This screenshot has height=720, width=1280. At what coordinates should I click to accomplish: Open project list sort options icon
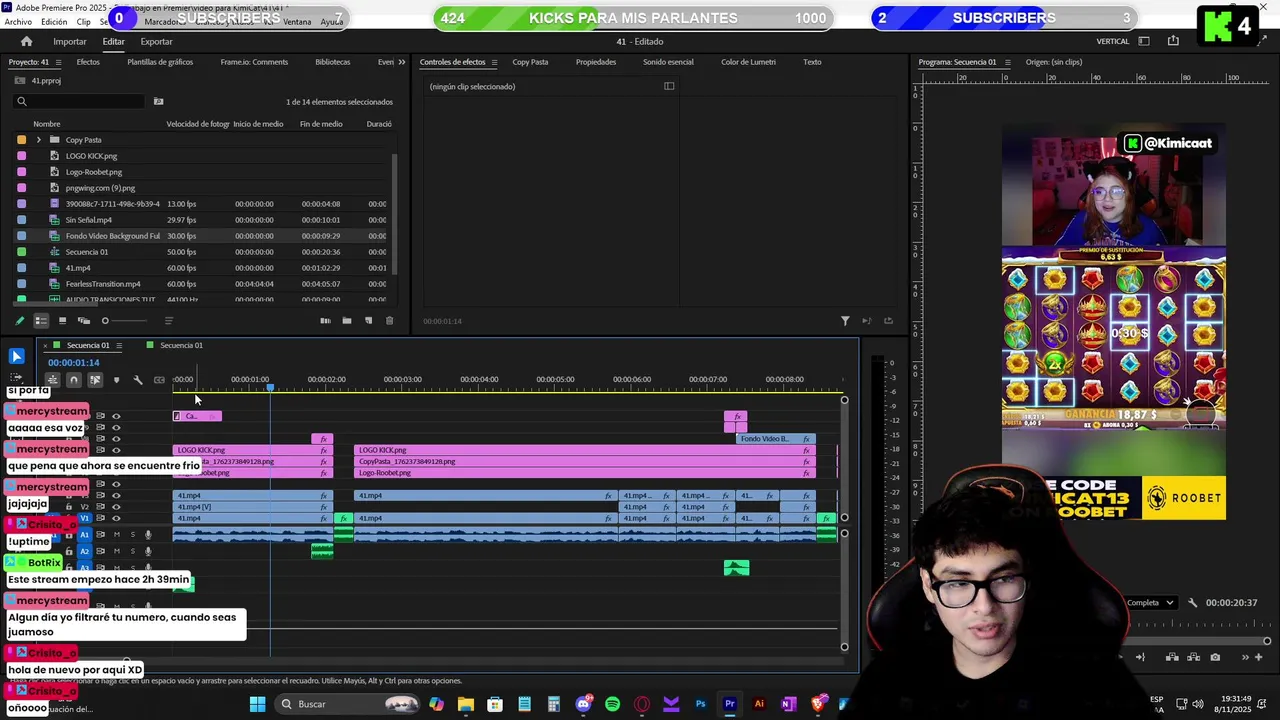point(168,321)
